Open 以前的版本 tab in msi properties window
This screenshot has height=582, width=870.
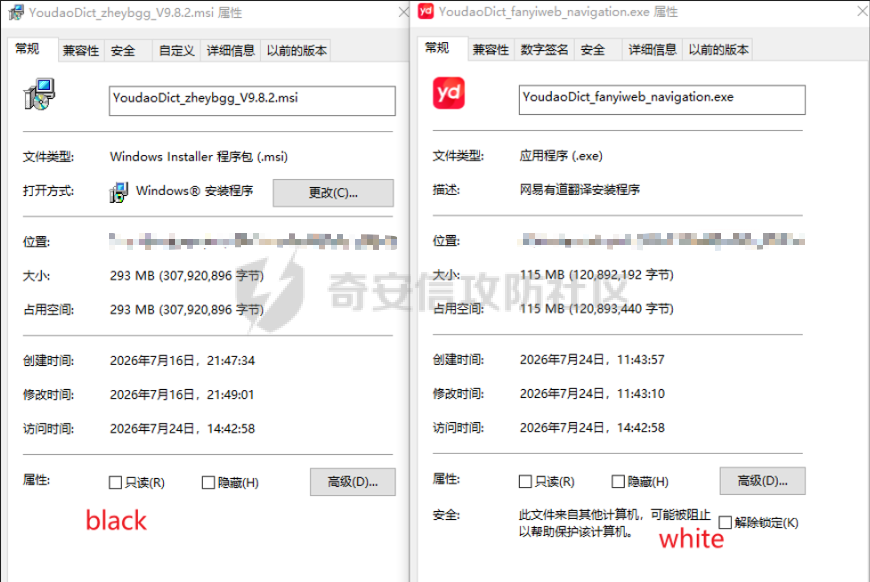point(296,50)
